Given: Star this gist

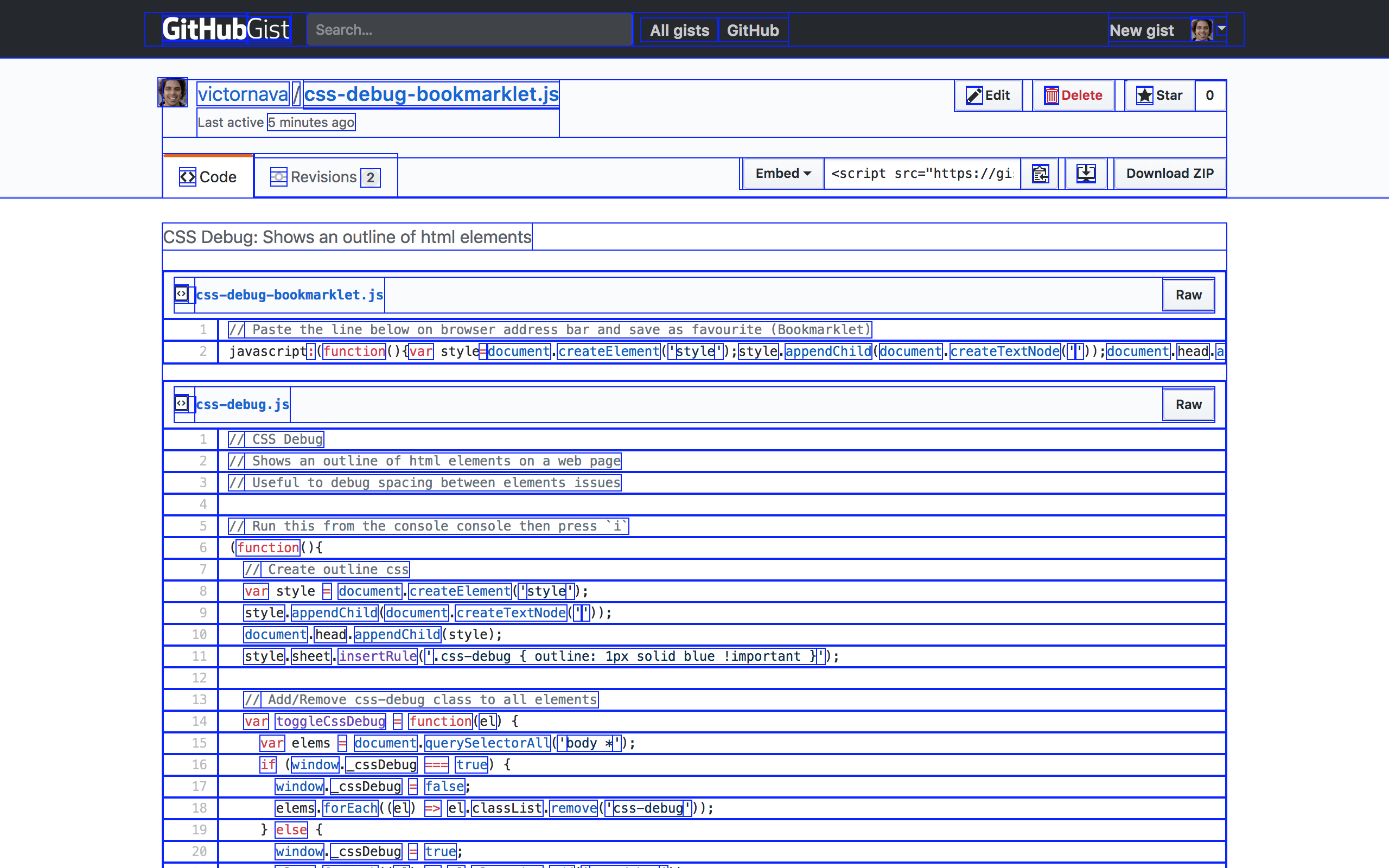Looking at the screenshot, I should 1160,95.
